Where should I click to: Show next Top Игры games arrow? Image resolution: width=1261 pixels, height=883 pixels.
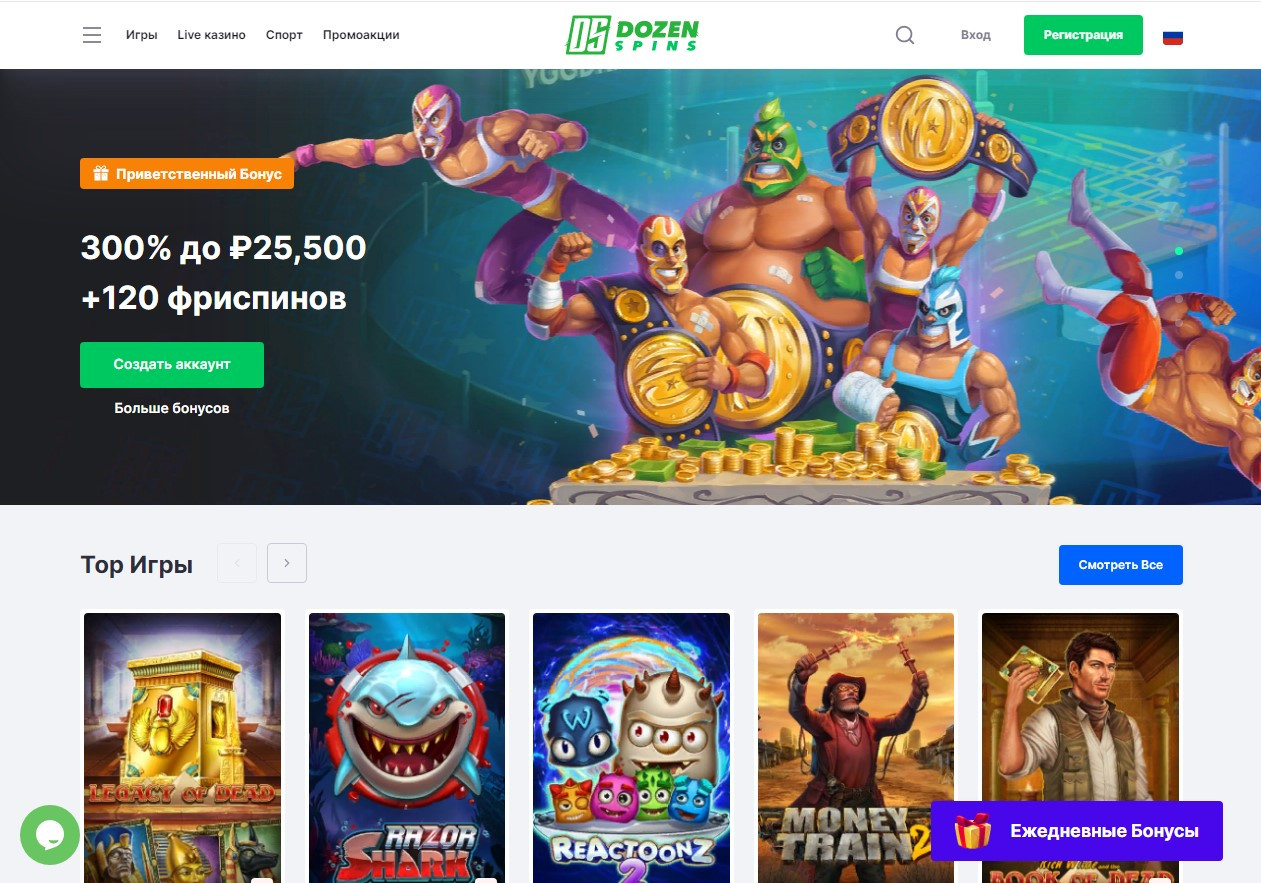(x=287, y=563)
